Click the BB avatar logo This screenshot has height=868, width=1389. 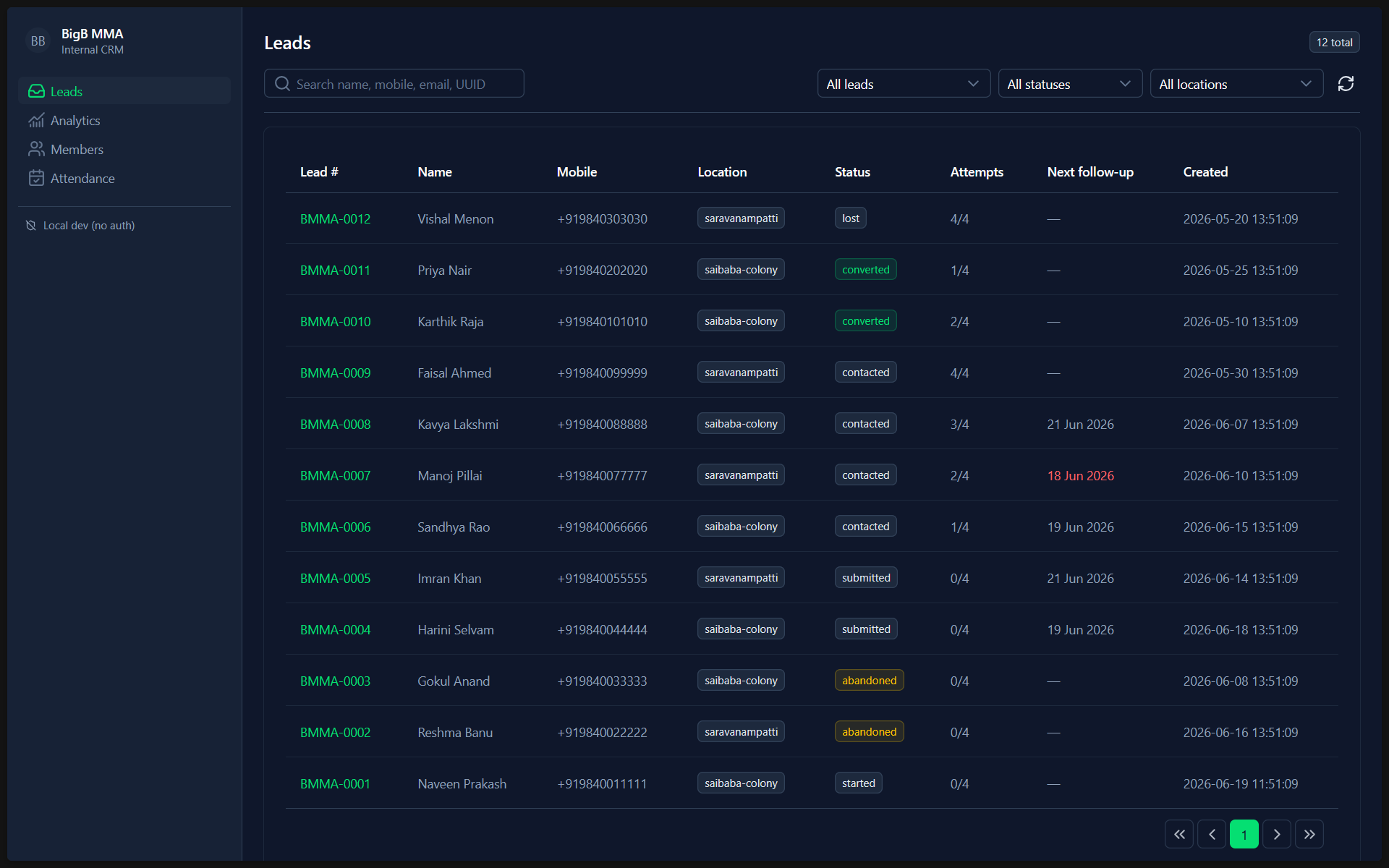(38, 41)
